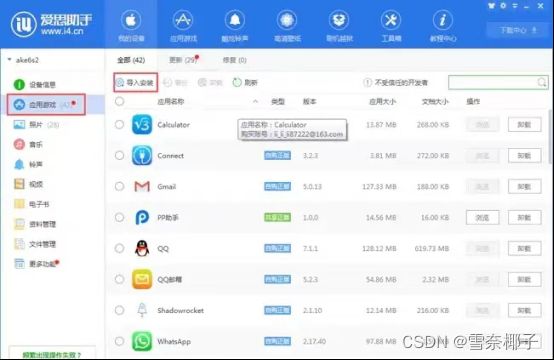
Task: Click the Shadowrocket app icon
Action: 142,310
